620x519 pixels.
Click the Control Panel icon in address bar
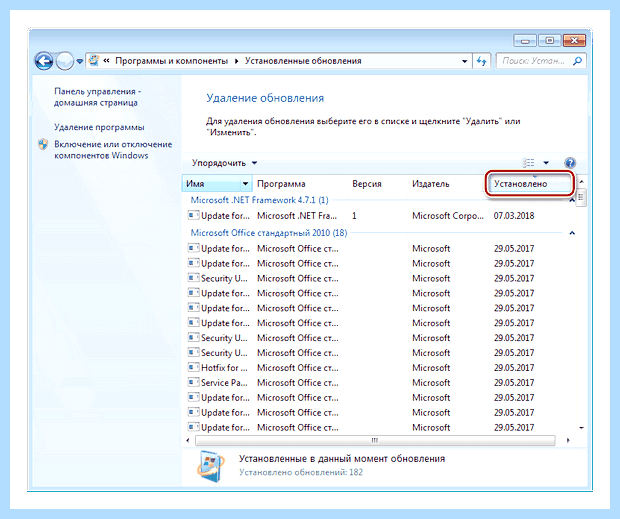[x=94, y=60]
